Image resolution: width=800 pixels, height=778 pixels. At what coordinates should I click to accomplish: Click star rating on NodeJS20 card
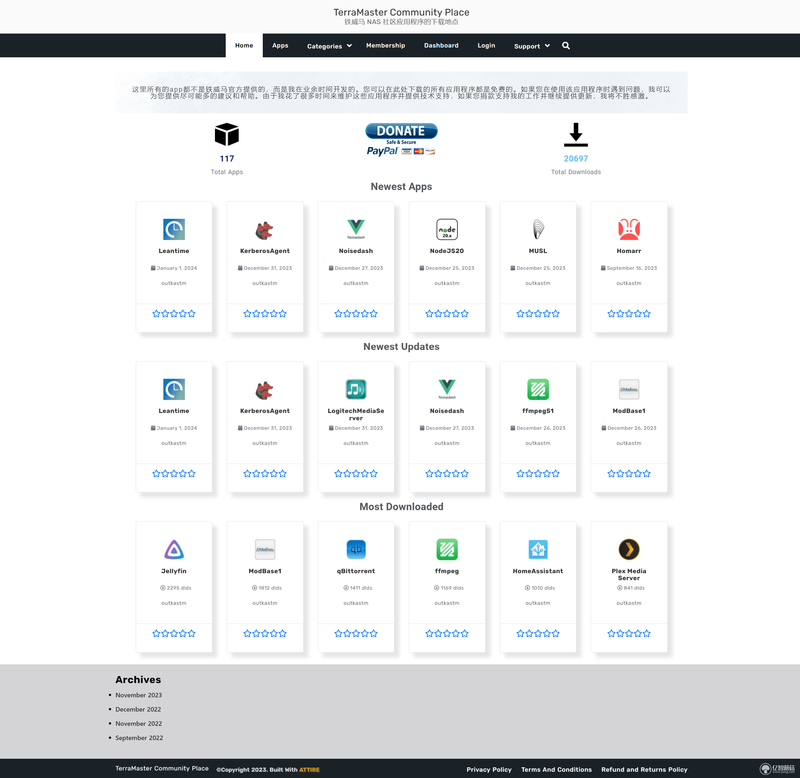point(447,314)
